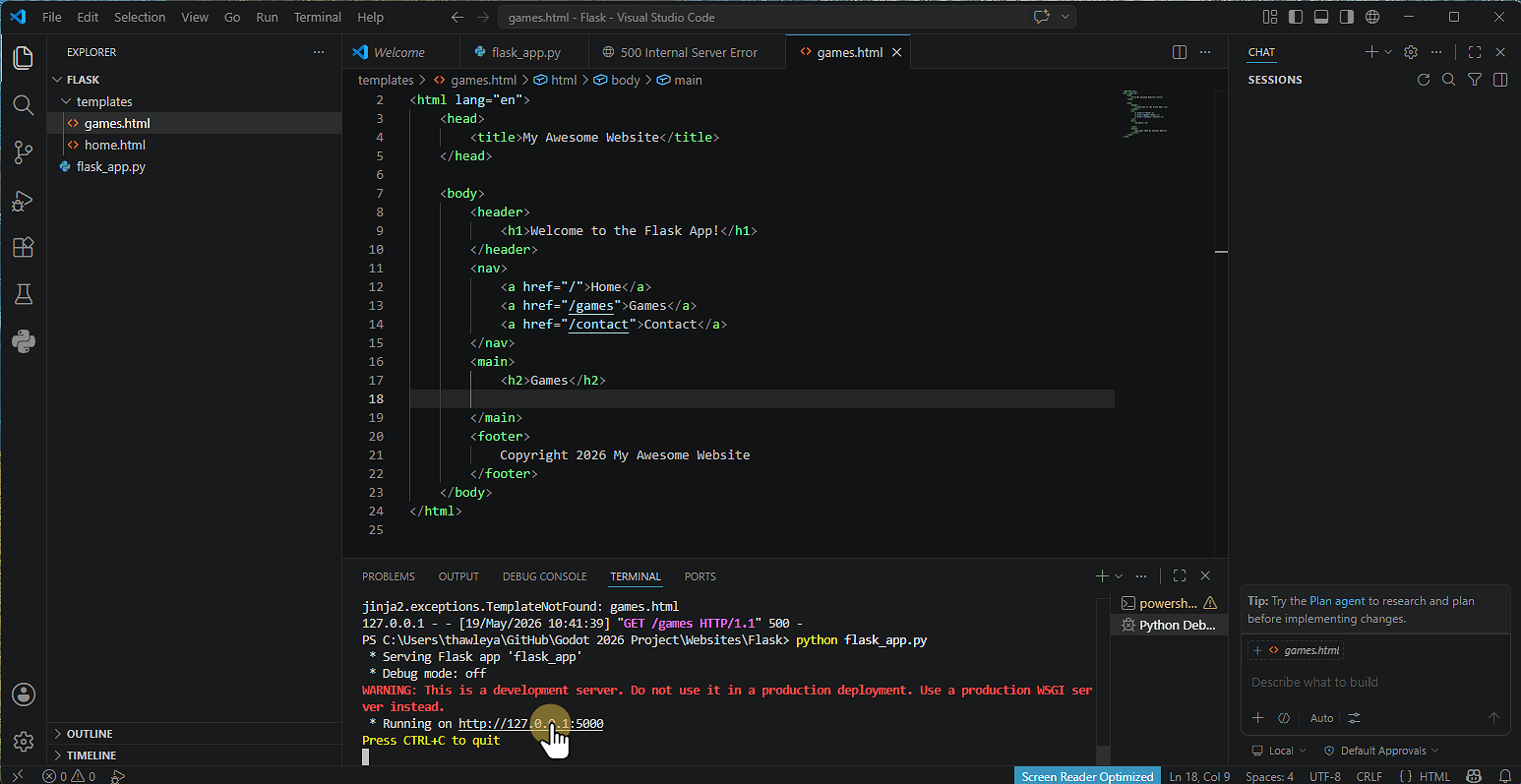The width and height of the screenshot is (1521, 784).
Task: Open Source Control view in activity bar
Action: click(x=24, y=152)
